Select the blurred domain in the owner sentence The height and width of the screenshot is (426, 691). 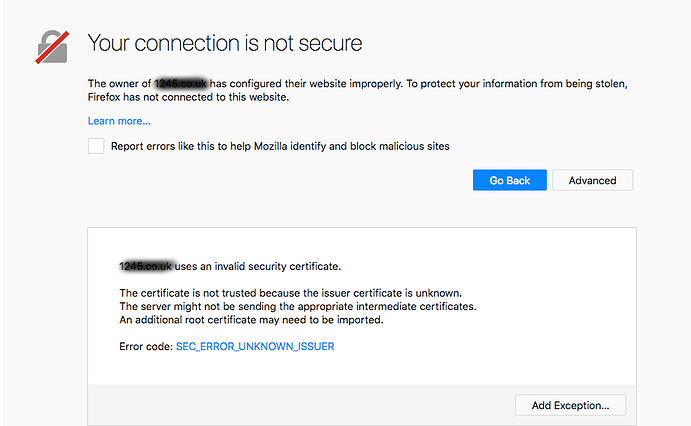coord(181,84)
